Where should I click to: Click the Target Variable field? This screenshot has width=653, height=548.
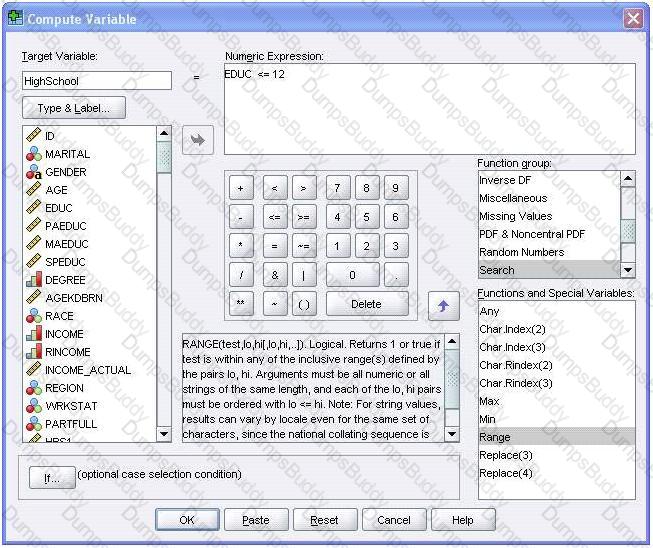[97, 81]
